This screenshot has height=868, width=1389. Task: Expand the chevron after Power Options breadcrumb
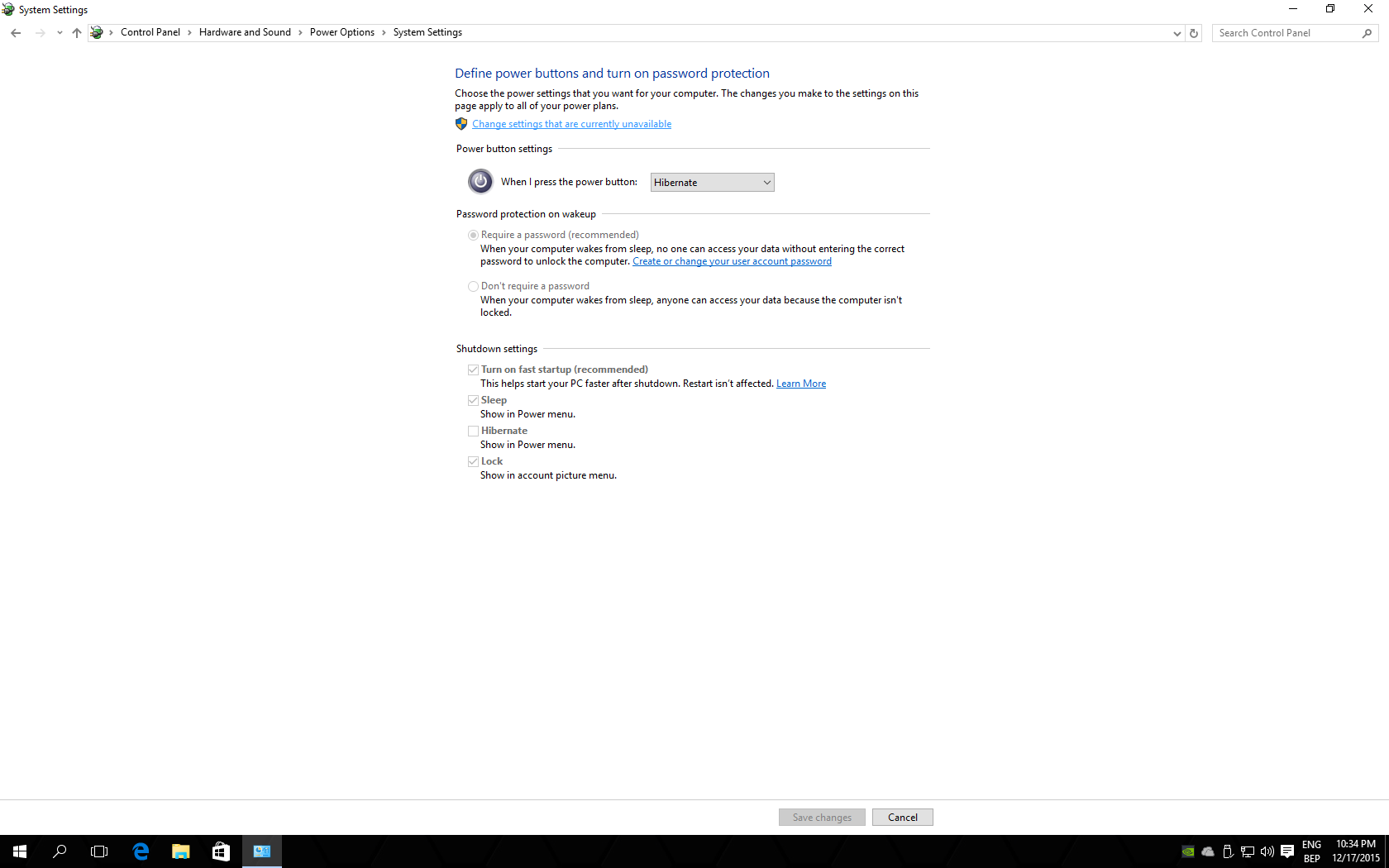pos(384,33)
